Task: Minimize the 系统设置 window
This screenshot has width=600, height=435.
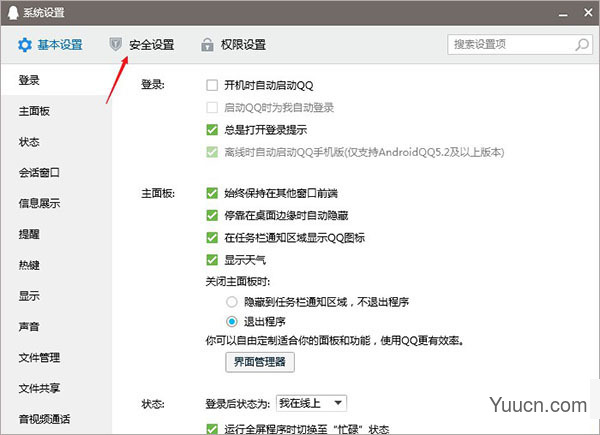Action: (563, 14)
